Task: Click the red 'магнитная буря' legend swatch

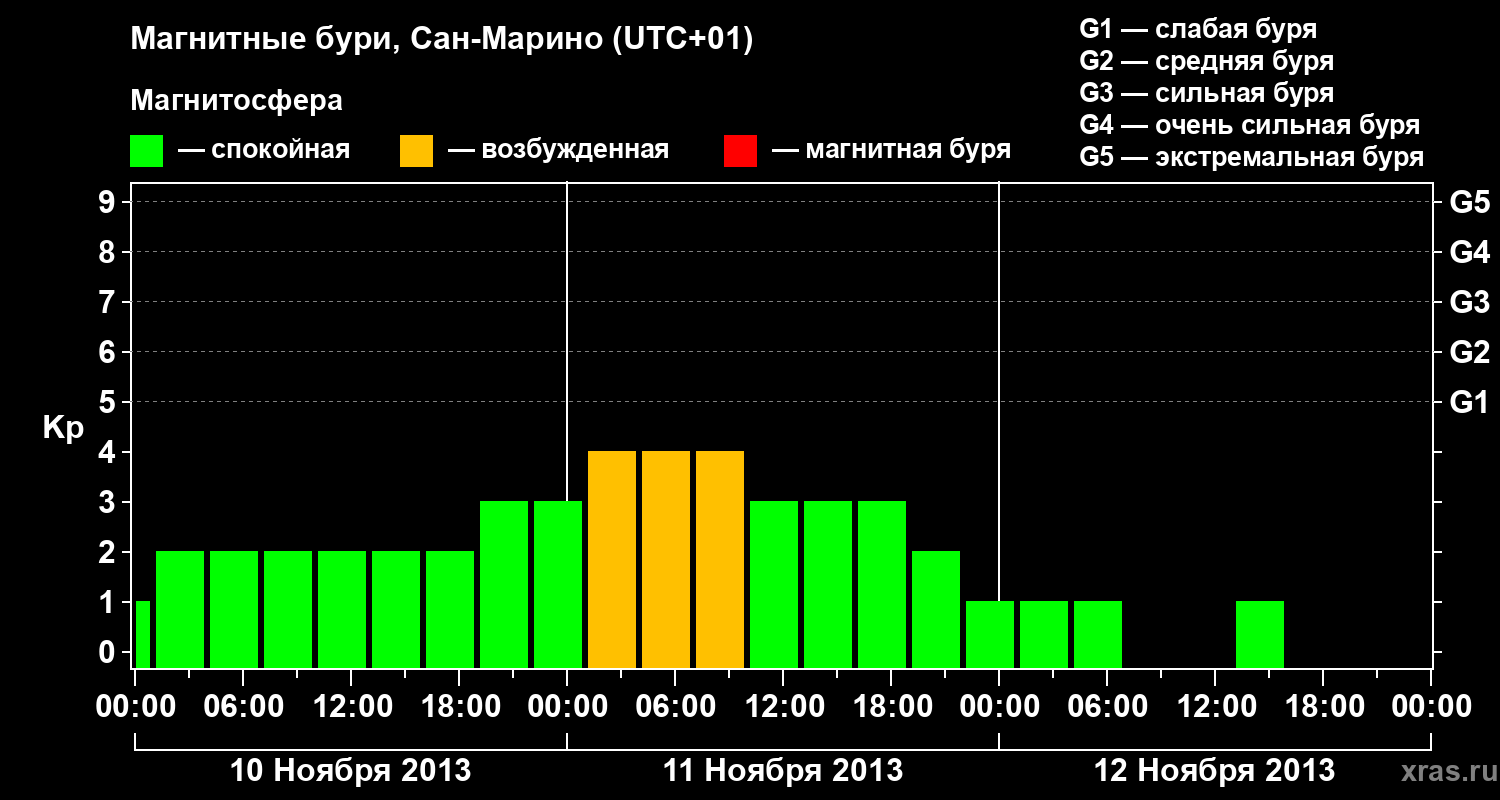Action: click(740, 151)
